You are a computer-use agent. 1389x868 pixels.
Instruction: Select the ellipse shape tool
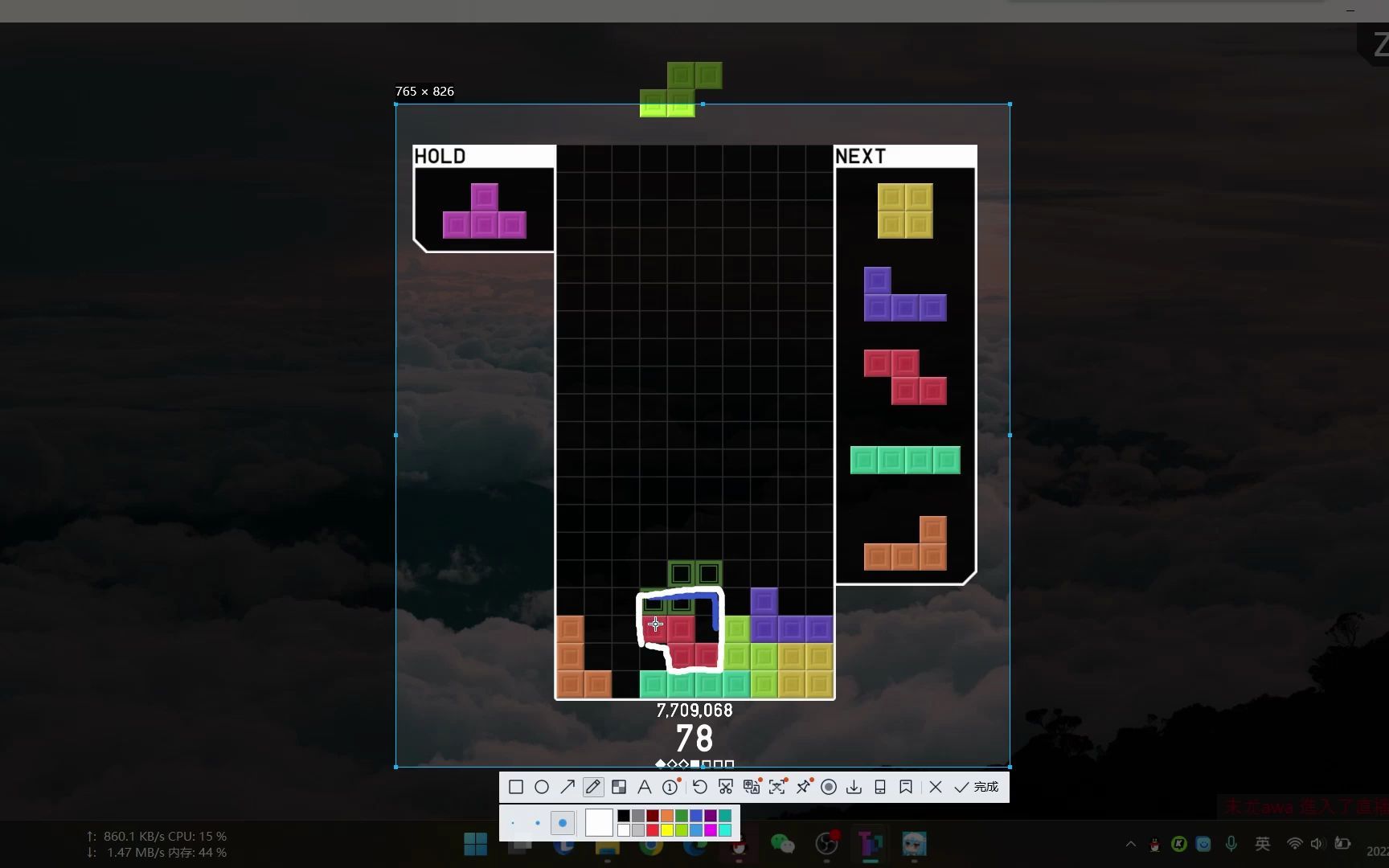click(x=542, y=787)
